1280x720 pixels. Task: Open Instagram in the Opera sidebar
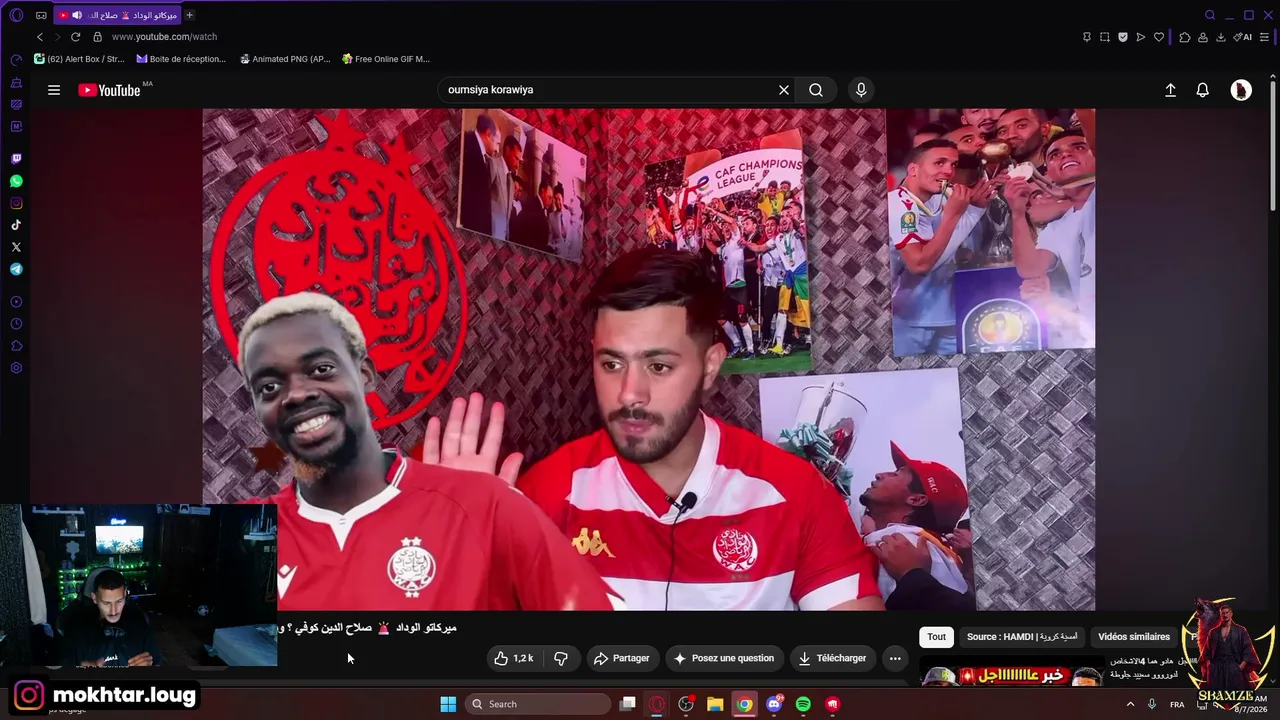point(16,203)
